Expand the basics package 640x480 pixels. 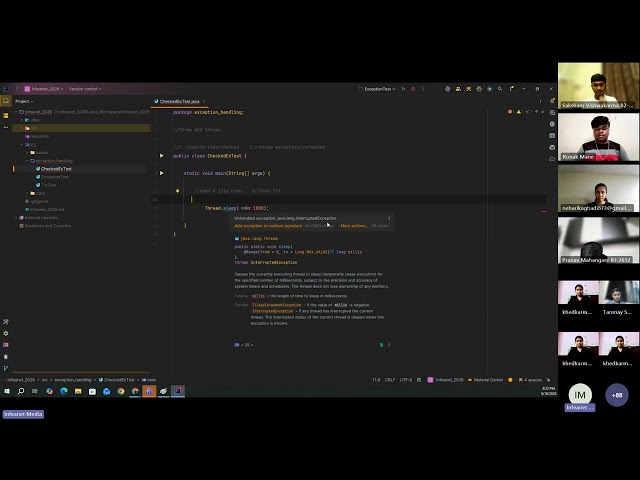click(27, 153)
